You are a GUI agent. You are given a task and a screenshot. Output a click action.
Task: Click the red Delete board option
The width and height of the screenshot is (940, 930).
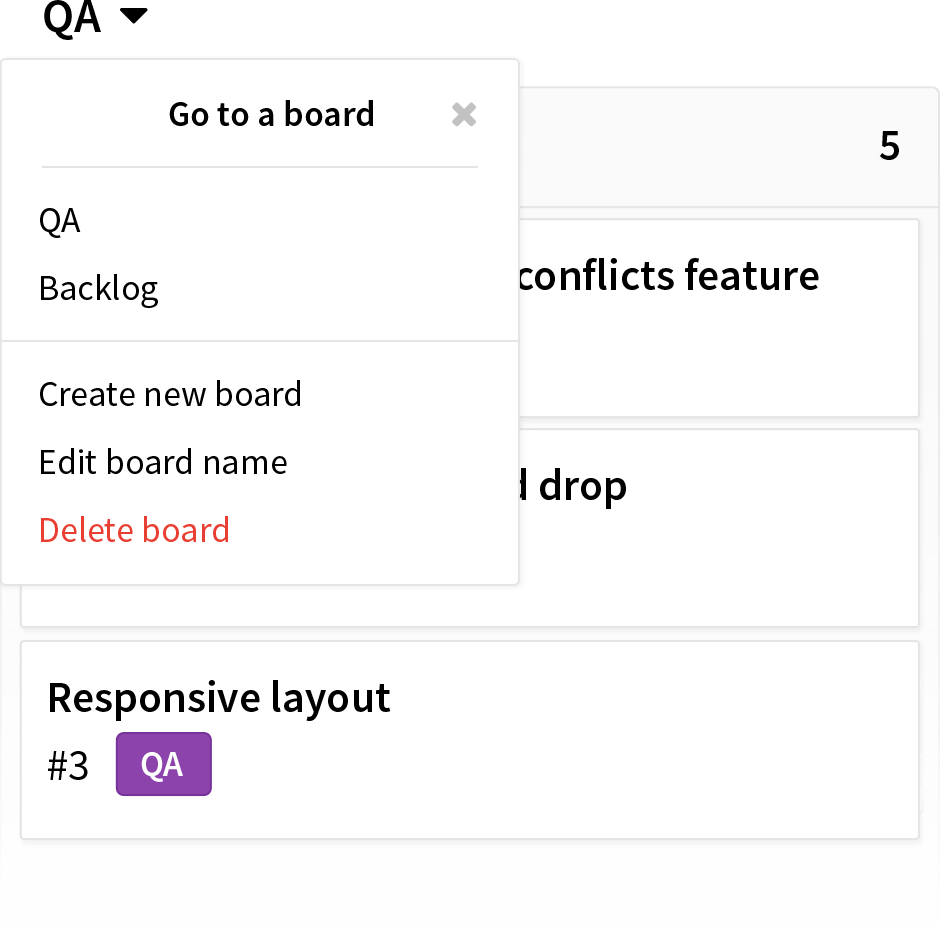pos(134,530)
